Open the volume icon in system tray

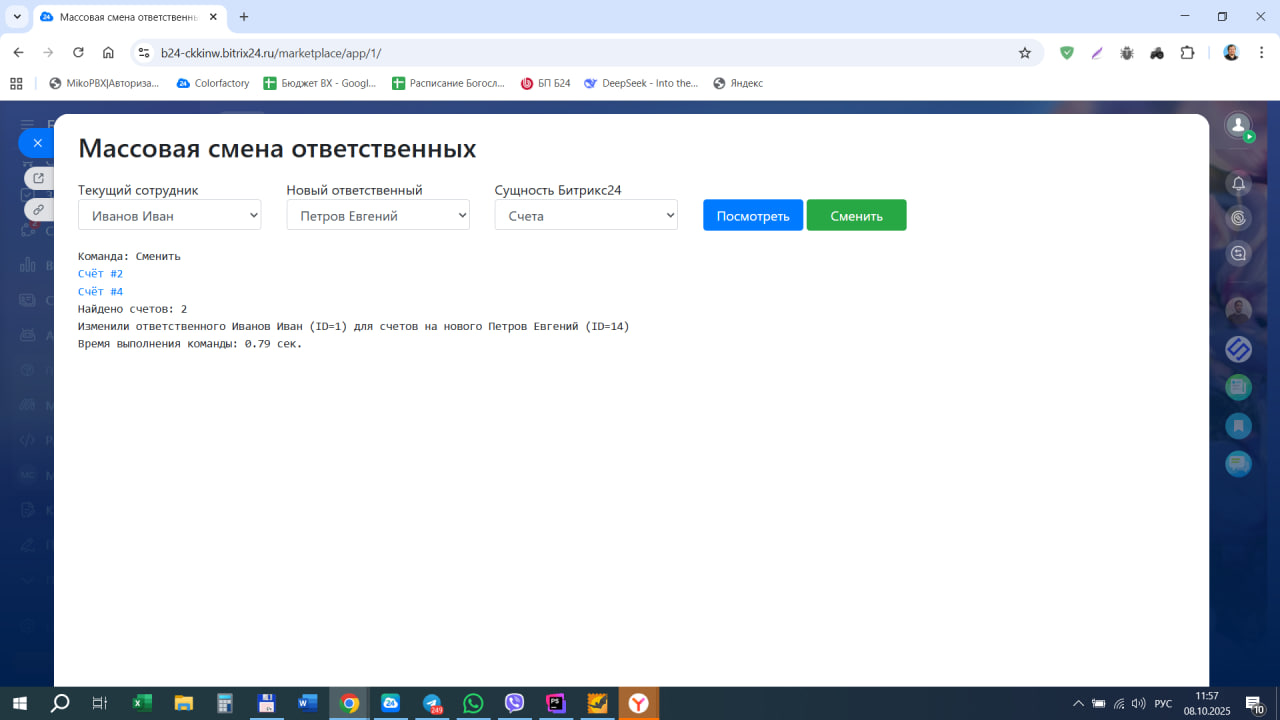1138,703
